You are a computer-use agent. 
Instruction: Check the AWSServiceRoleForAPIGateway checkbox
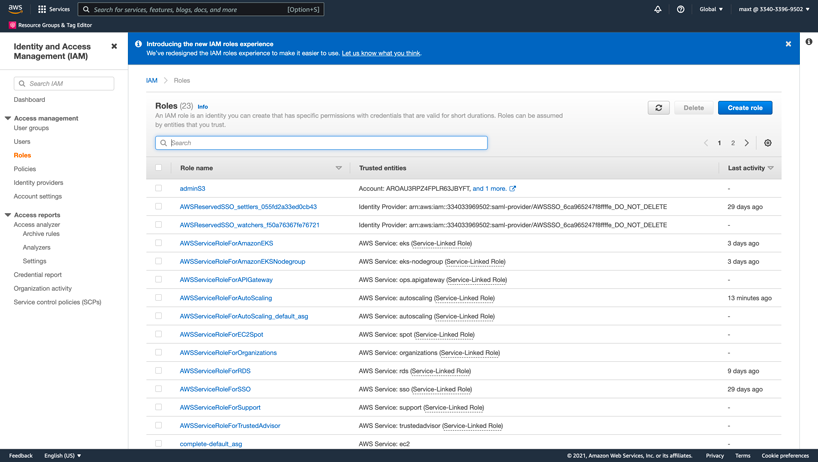[x=159, y=279]
